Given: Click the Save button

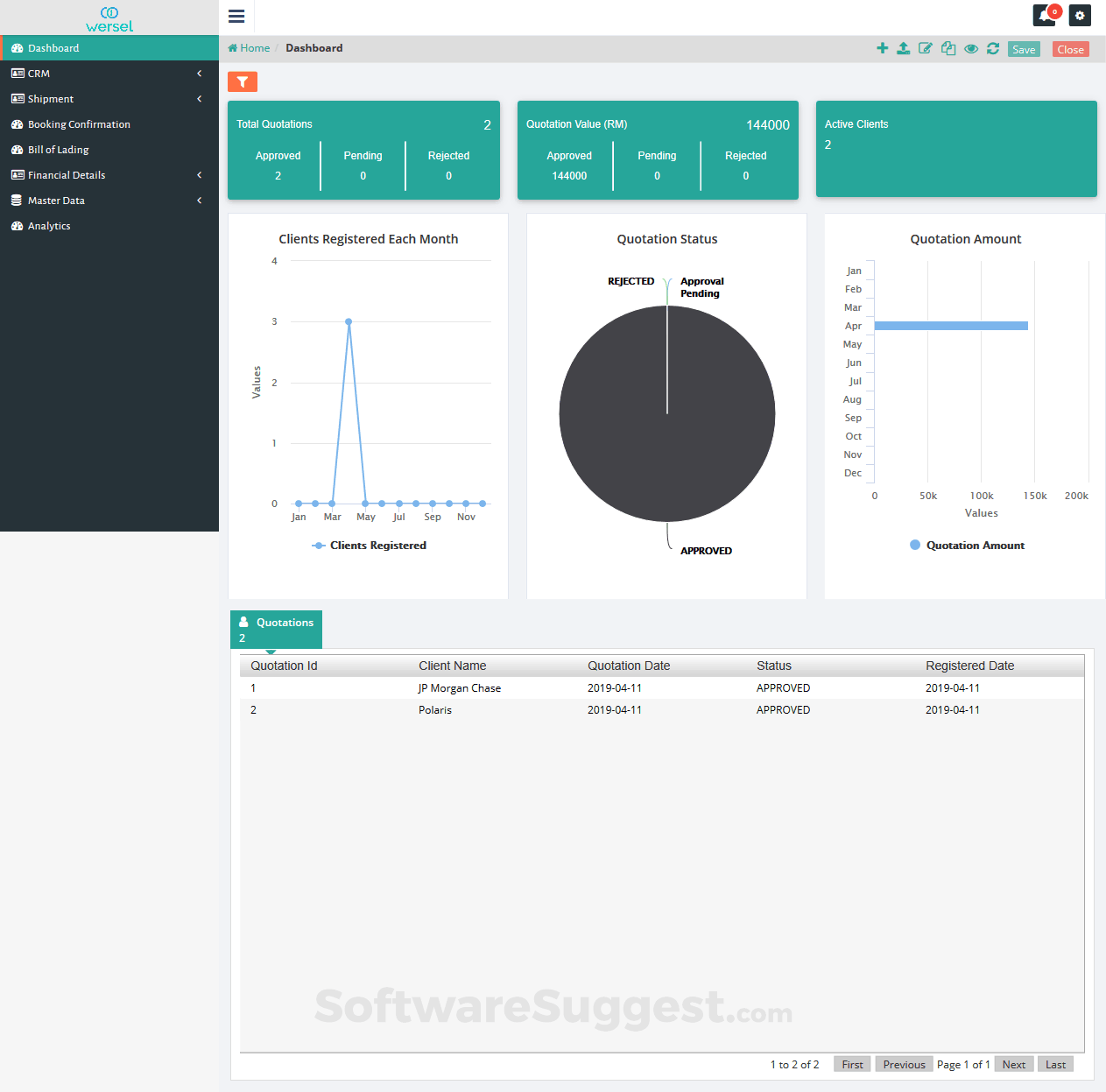Looking at the screenshot, I should pos(1024,49).
